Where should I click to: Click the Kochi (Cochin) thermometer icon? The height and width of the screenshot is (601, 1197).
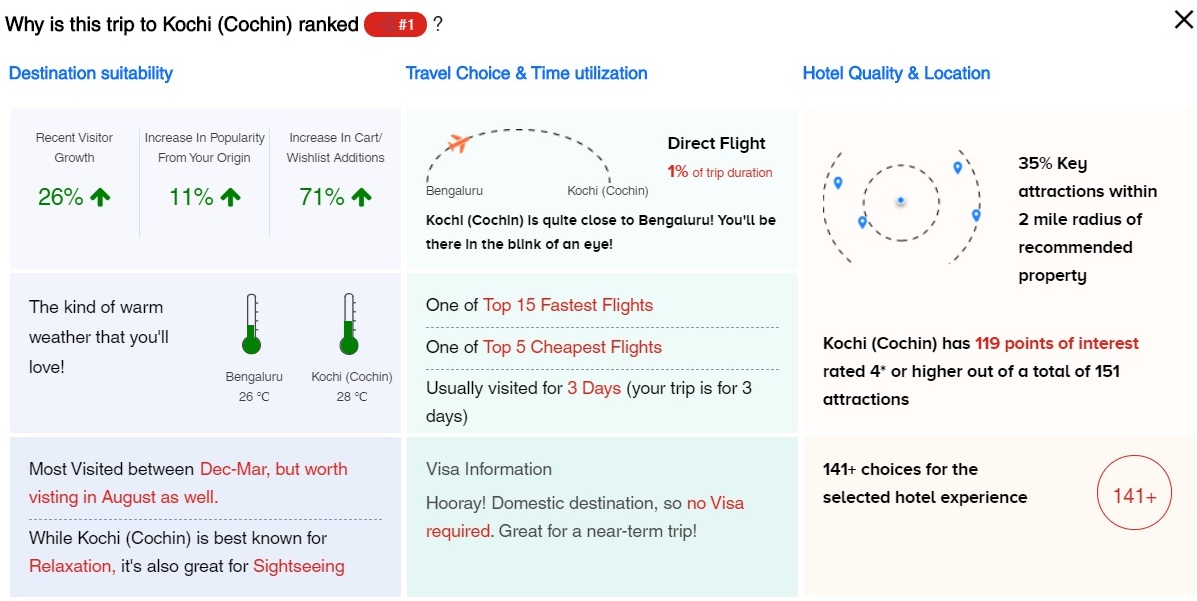pyautogui.click(x=349, y=325)
